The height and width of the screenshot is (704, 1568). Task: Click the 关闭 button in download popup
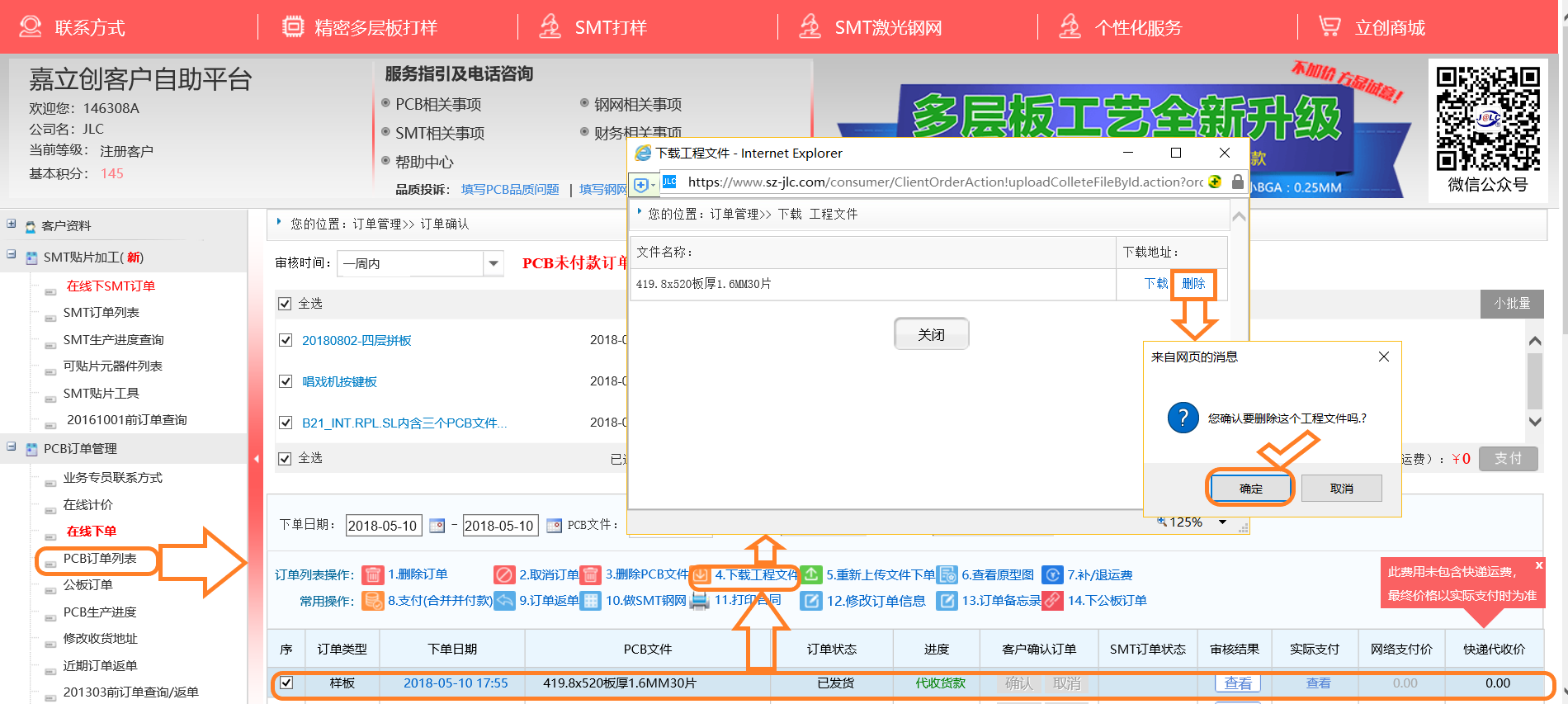(x=931, y=334)
